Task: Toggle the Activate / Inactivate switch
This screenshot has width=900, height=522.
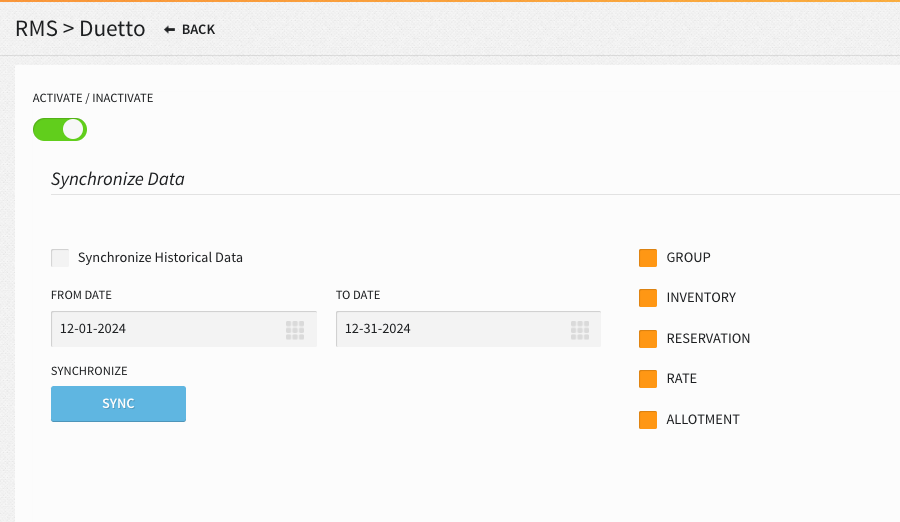Action: (60, 129)
